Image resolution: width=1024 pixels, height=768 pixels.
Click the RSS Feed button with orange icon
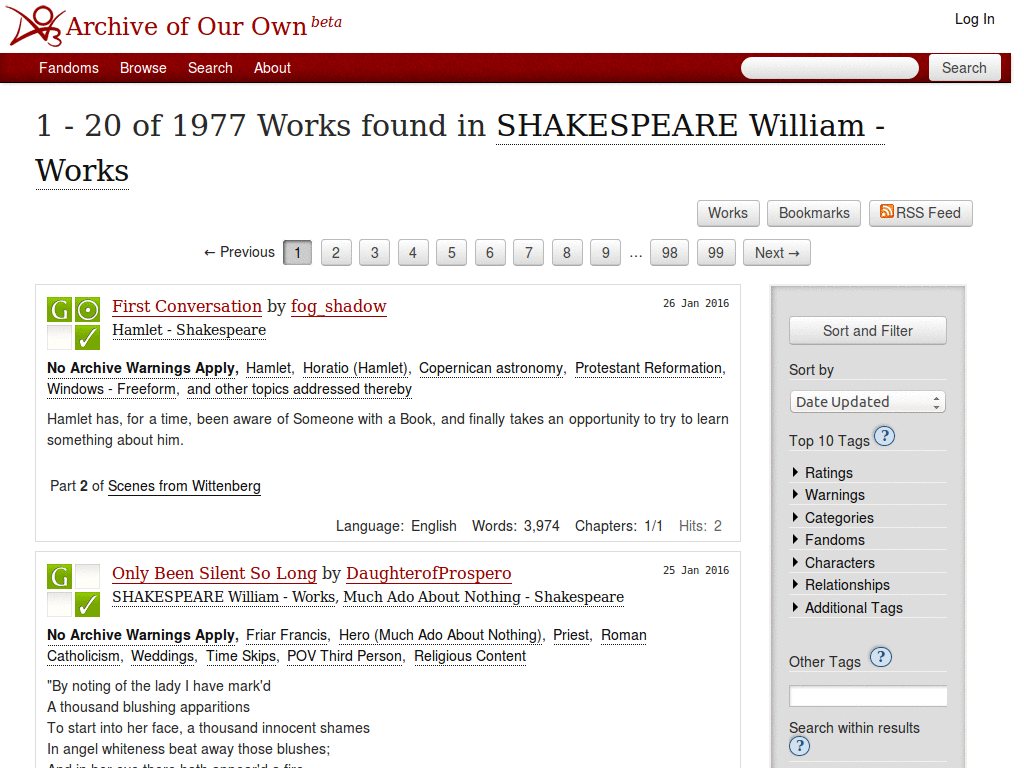(x=921, y=213)
